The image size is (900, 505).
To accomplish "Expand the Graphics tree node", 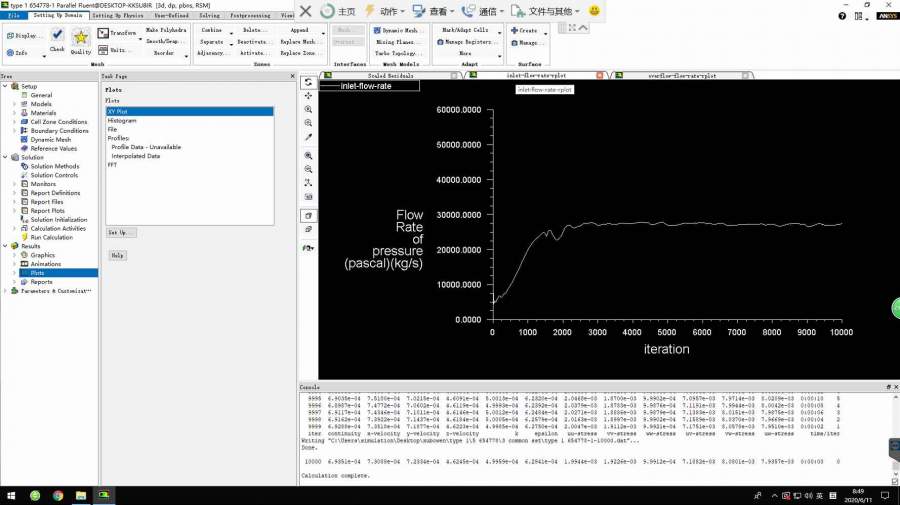I will click(15, 255).
